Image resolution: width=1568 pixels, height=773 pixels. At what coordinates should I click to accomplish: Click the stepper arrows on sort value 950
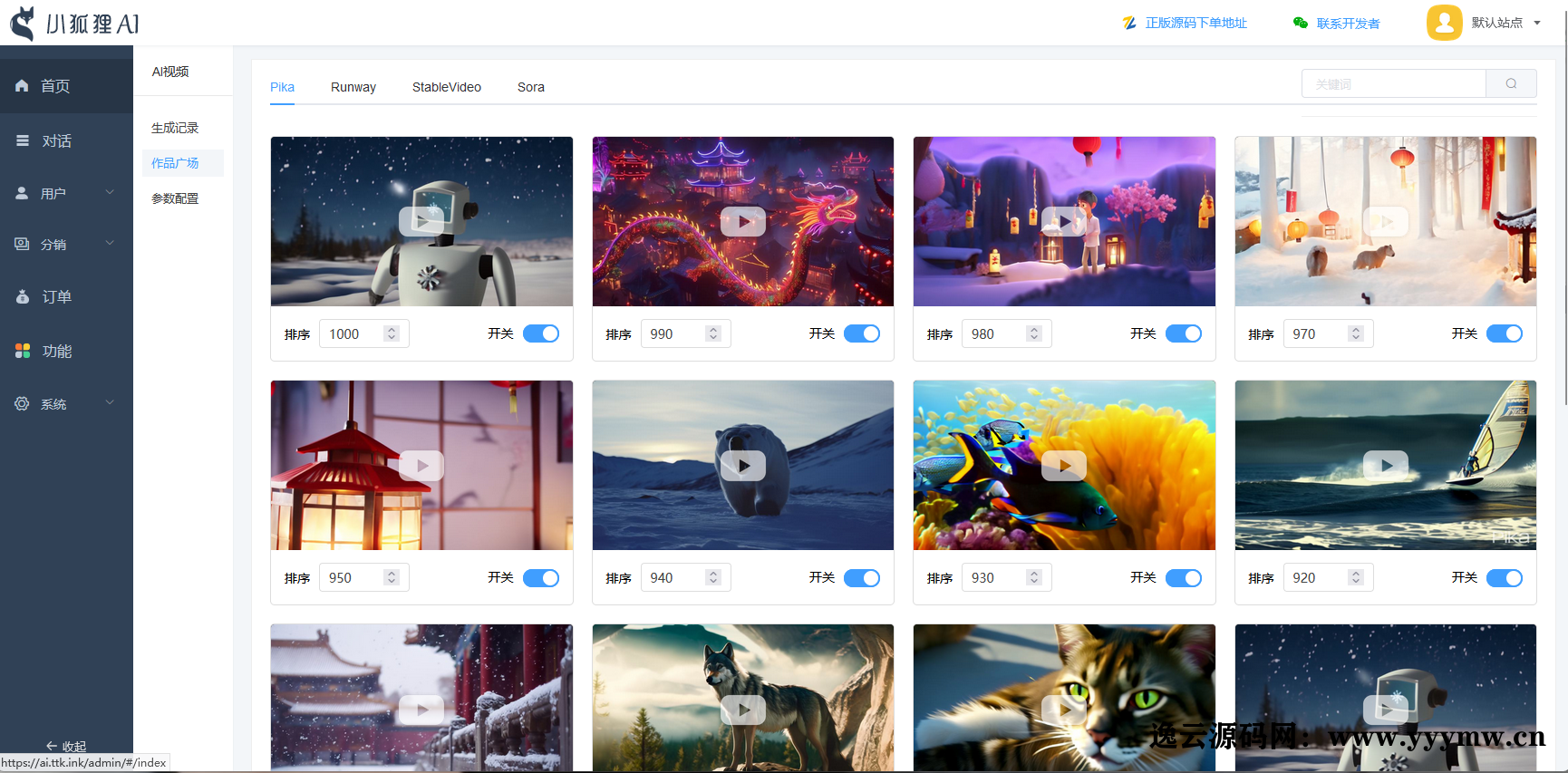click(x=392, y=577)
